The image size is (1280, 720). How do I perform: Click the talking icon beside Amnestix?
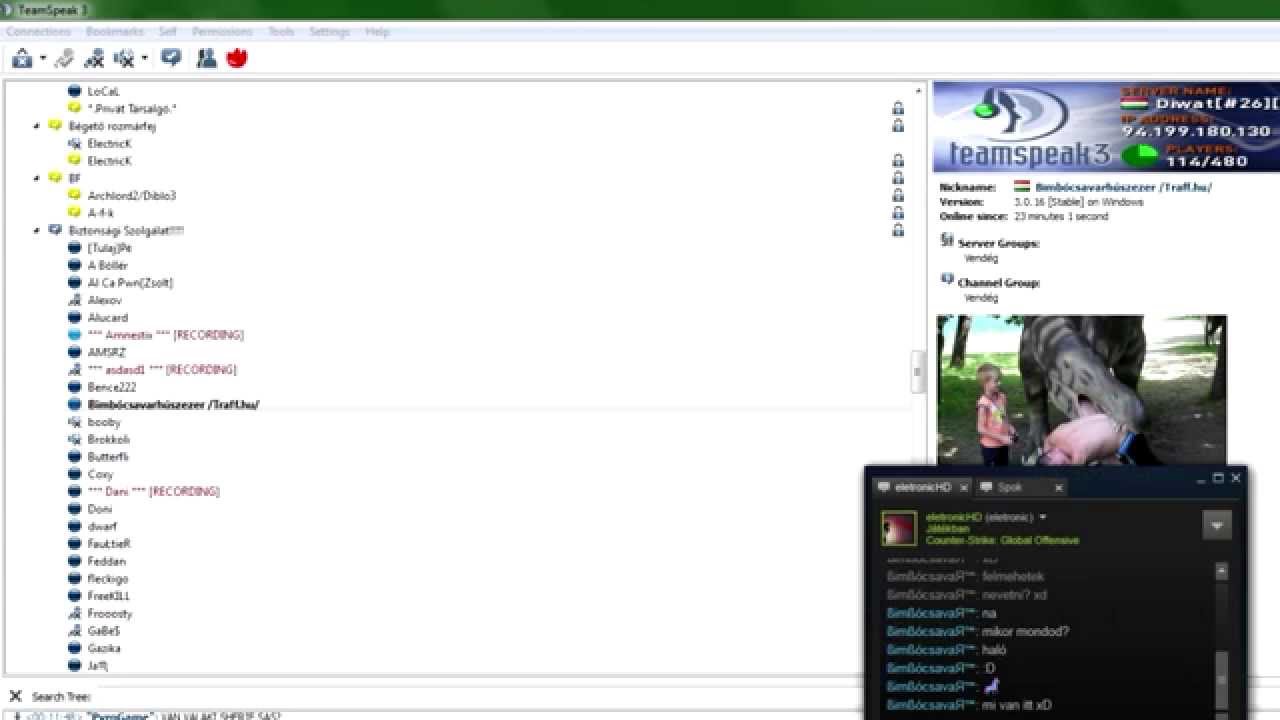(74, 335)
